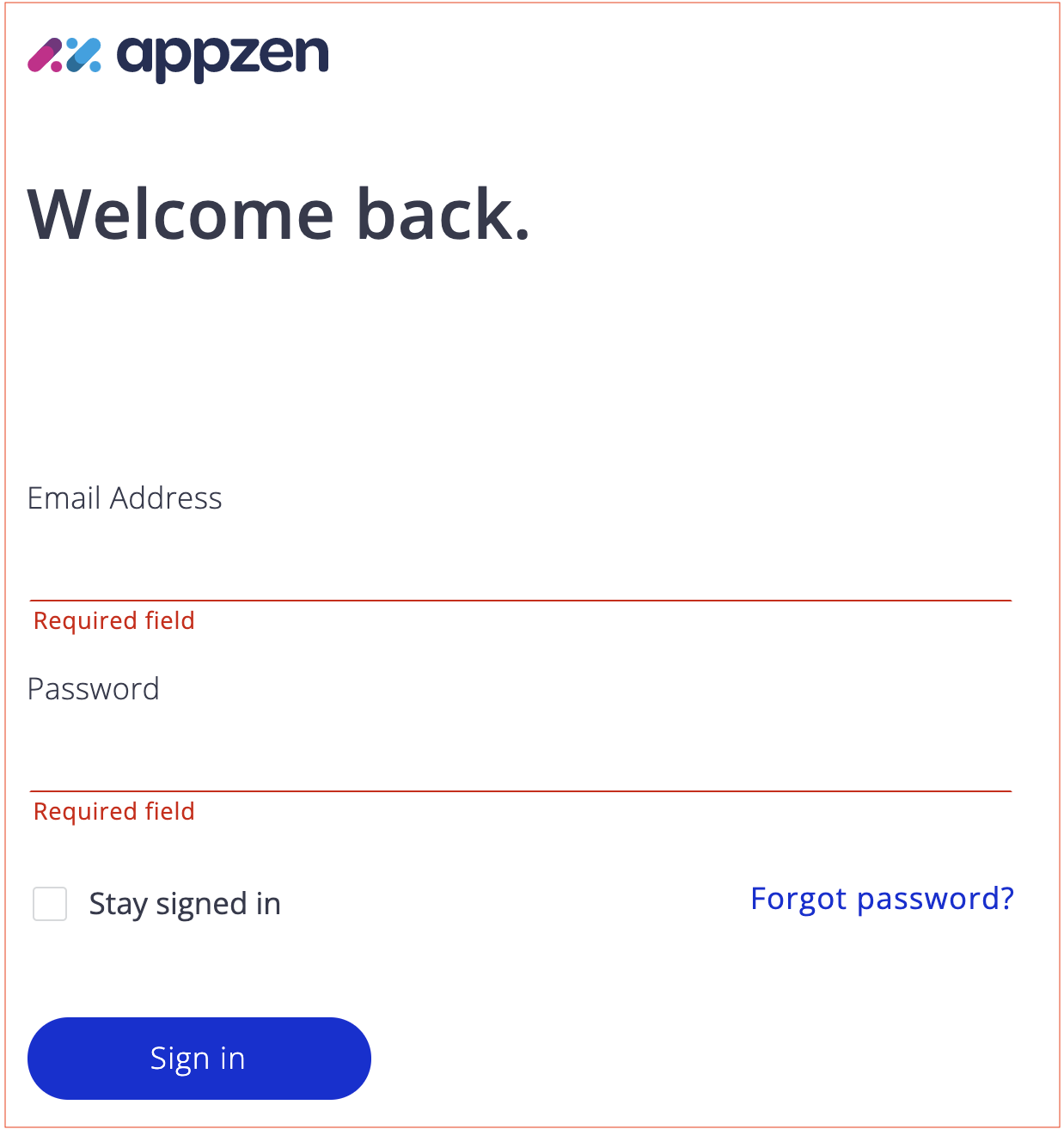
Task: Click the Sign in text on blue button
Action: point(198,1059)
